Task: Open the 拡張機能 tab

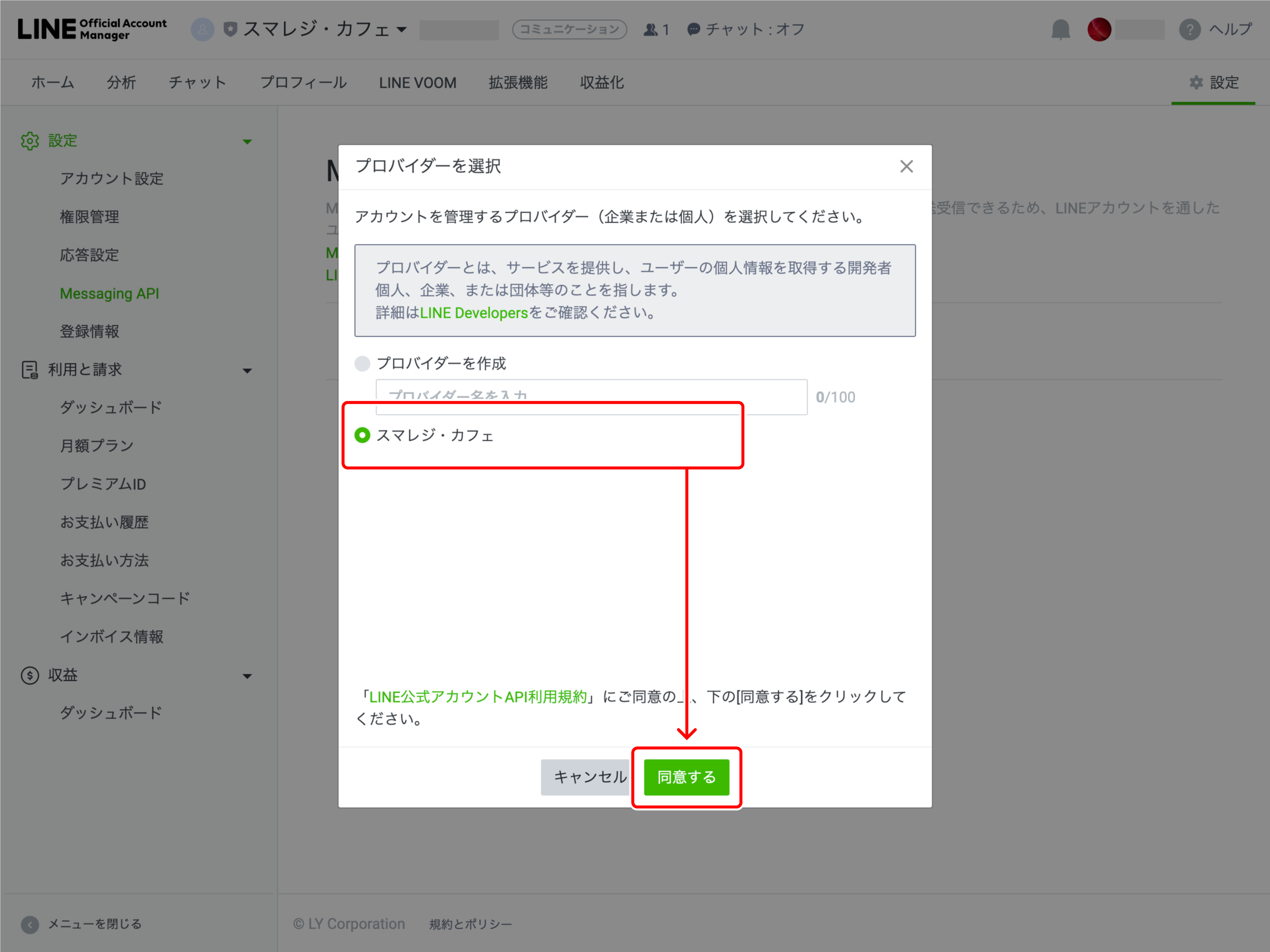Action: pyautogui.click(x=518, y=83)
